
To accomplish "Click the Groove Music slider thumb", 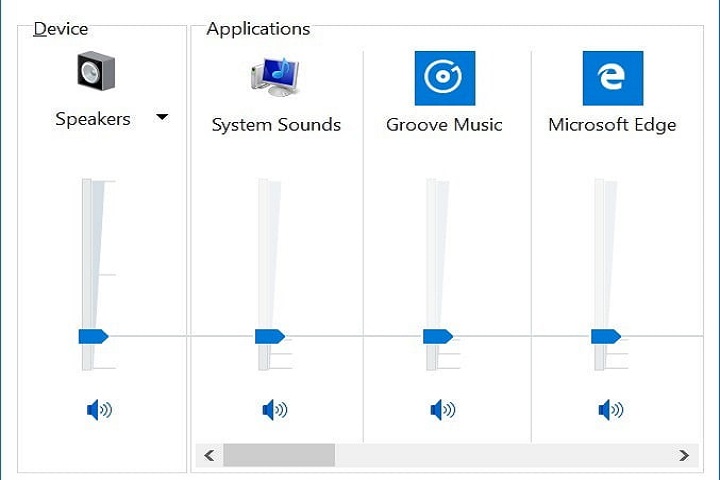I will click(x=437, y=336).
